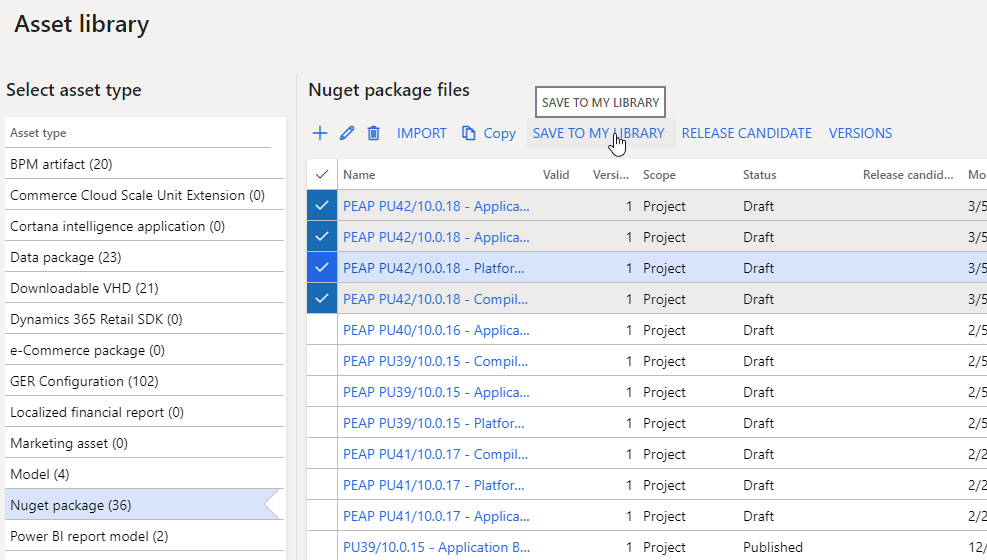This screenshot has height=560, width=987.
Task: Edit selected asset with pencil icon
Action: 347,133
